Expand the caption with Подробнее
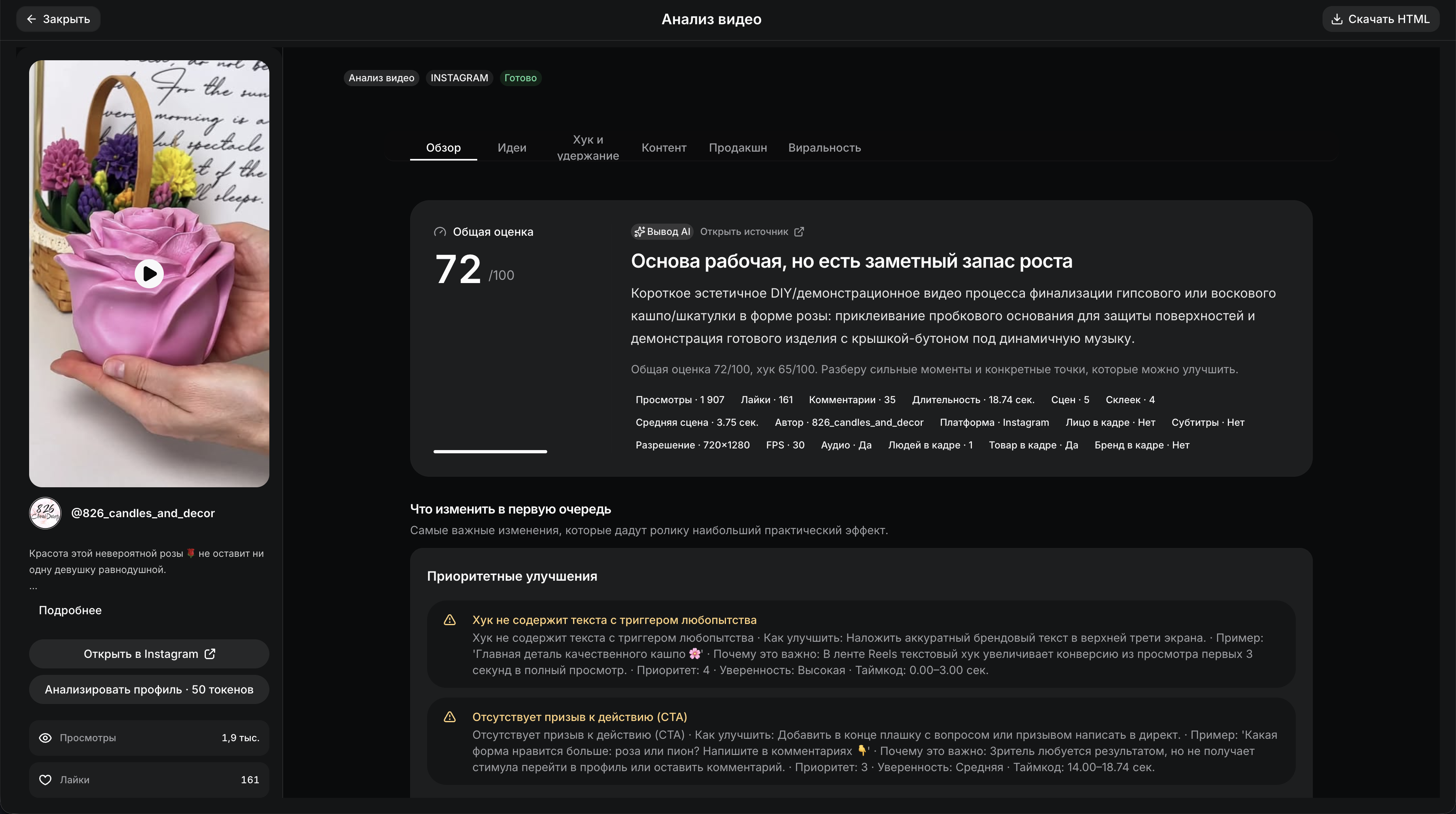The height and width of the screenshot is (814, 1456). coord(70,611)
